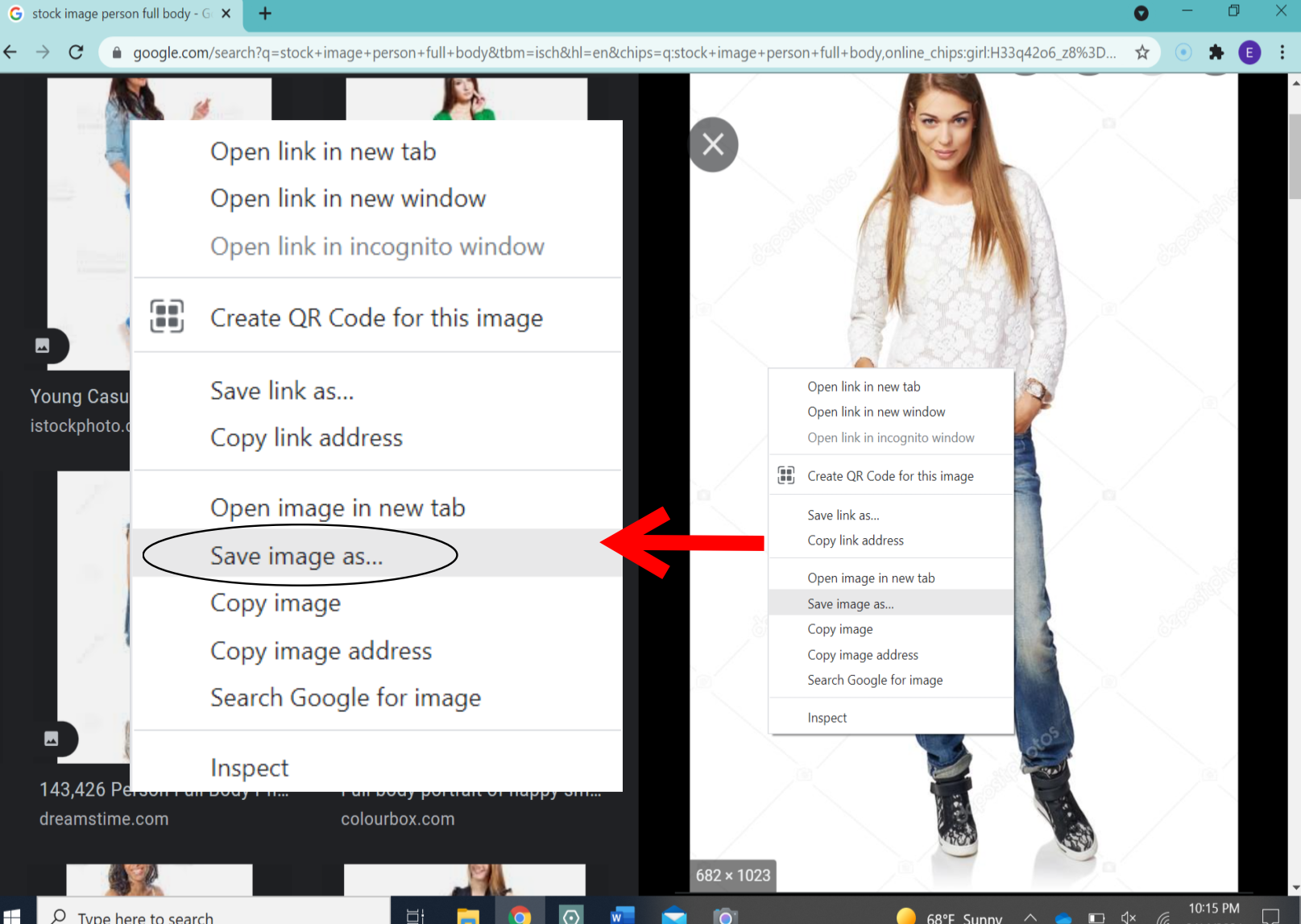Open the purple E profile avatar
The image size is (1301, 924).
[x=1249, y=52]
